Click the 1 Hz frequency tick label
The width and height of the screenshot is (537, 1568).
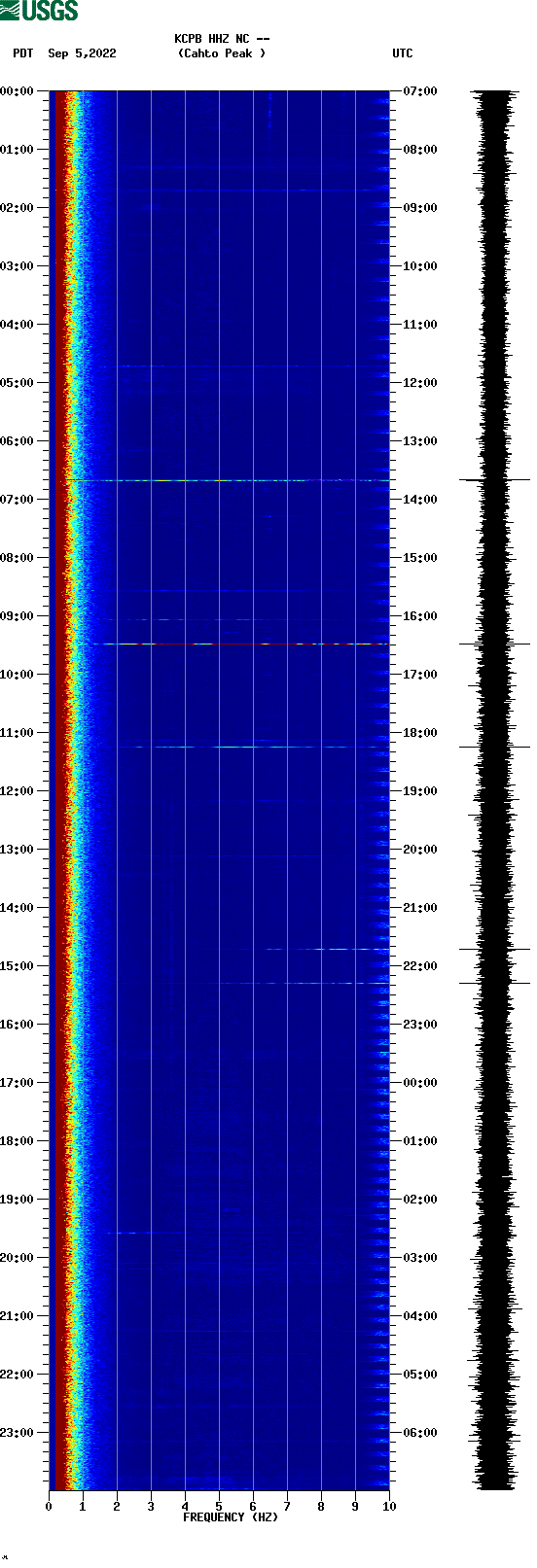tap(83, 1507)
